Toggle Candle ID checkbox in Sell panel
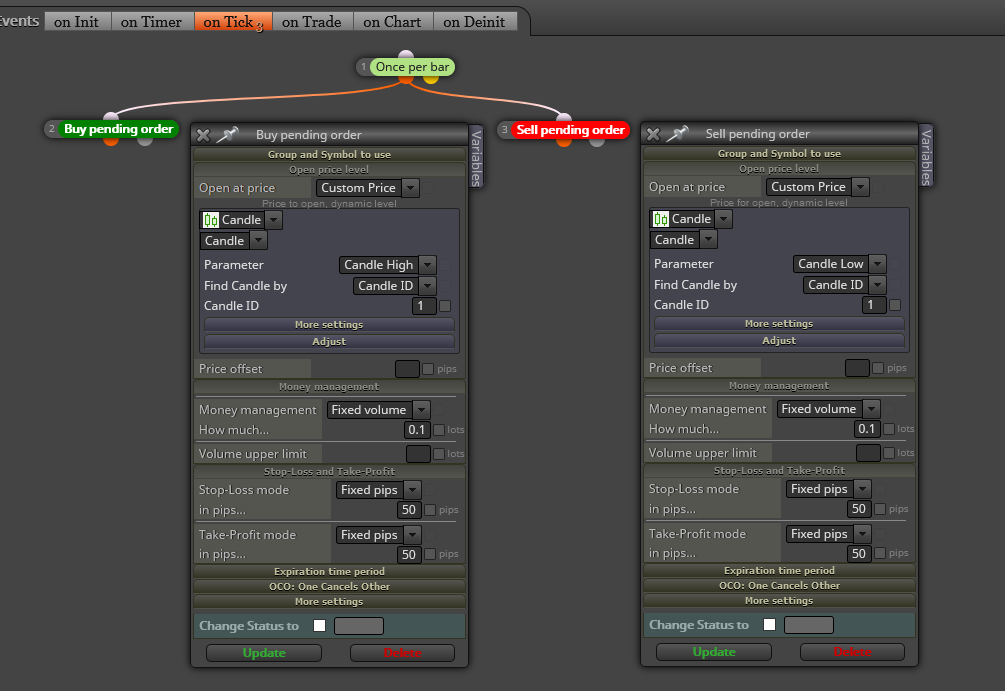 pyautogui.click(x=895, y=305)
